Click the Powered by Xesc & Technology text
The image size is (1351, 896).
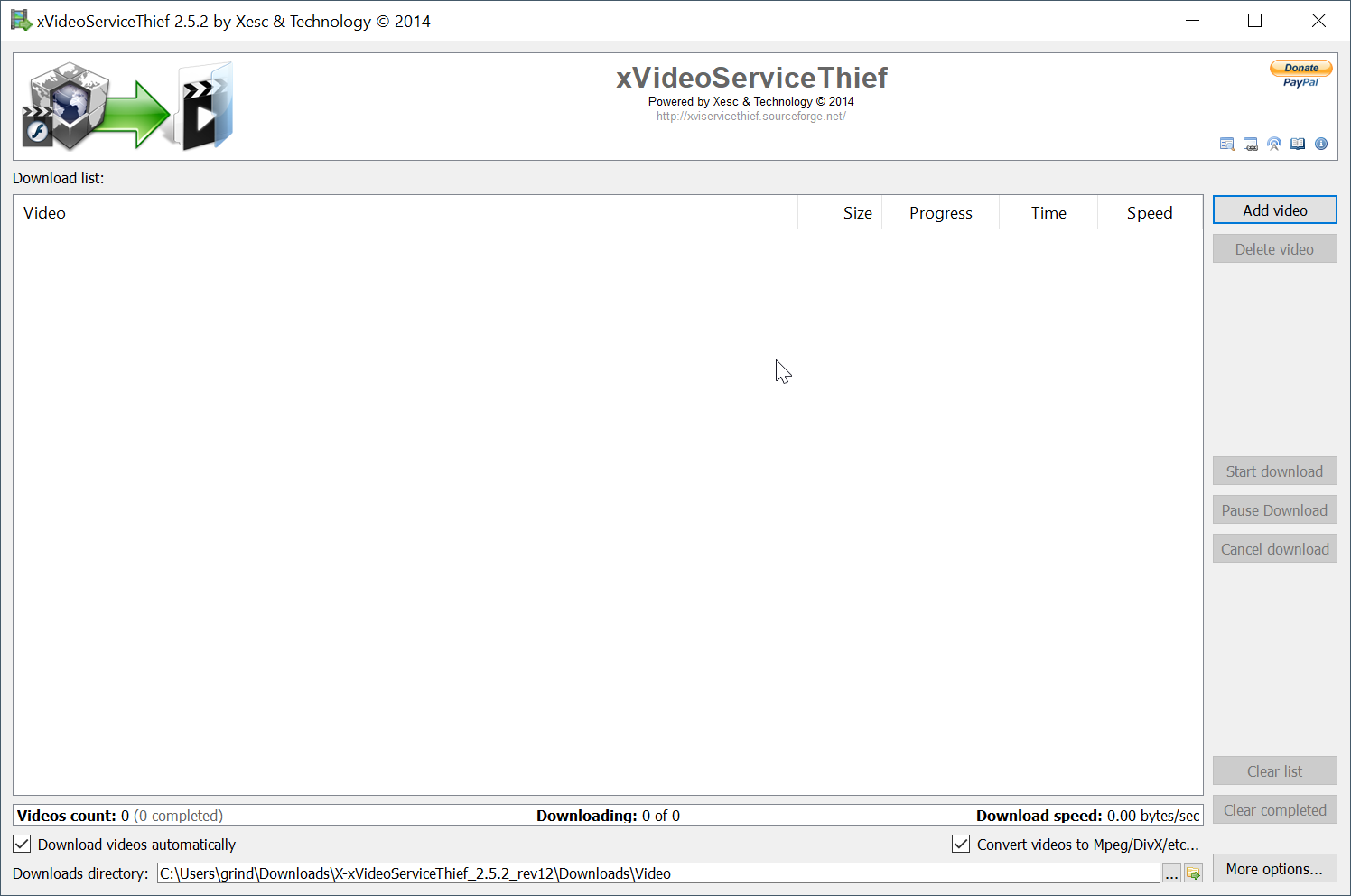coord(751,102)
